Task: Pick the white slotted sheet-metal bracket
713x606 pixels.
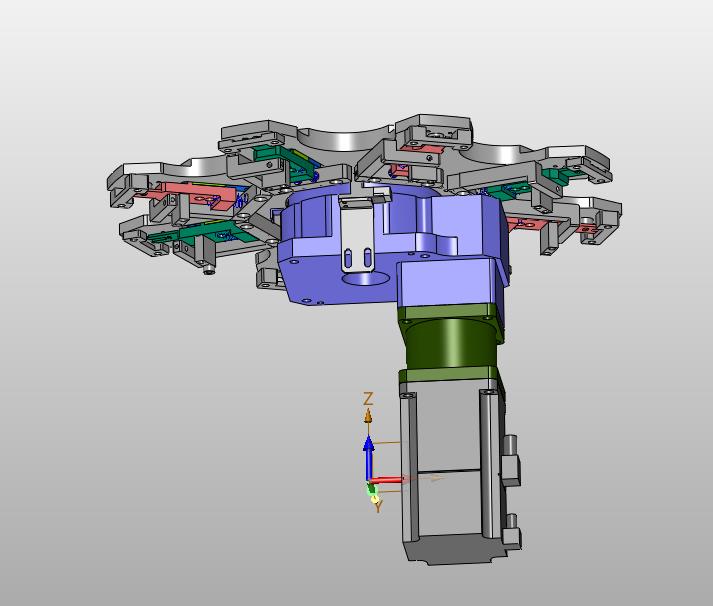Action: (358, 235)
